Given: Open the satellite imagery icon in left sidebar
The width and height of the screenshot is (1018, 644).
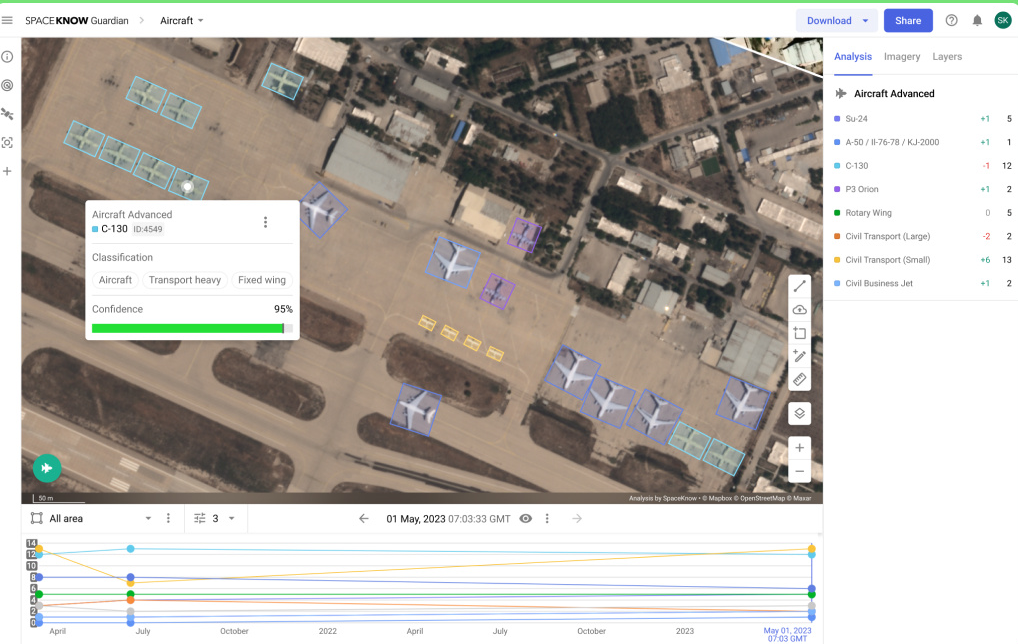Looking at the screenshot, I should (7, 114).
